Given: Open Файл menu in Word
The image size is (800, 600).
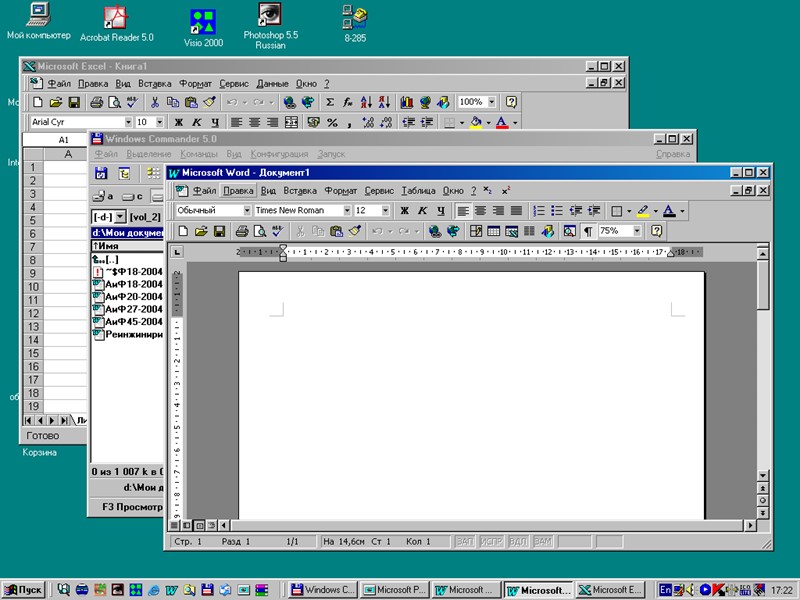Looking at the screenshot, I should (204, 191).
